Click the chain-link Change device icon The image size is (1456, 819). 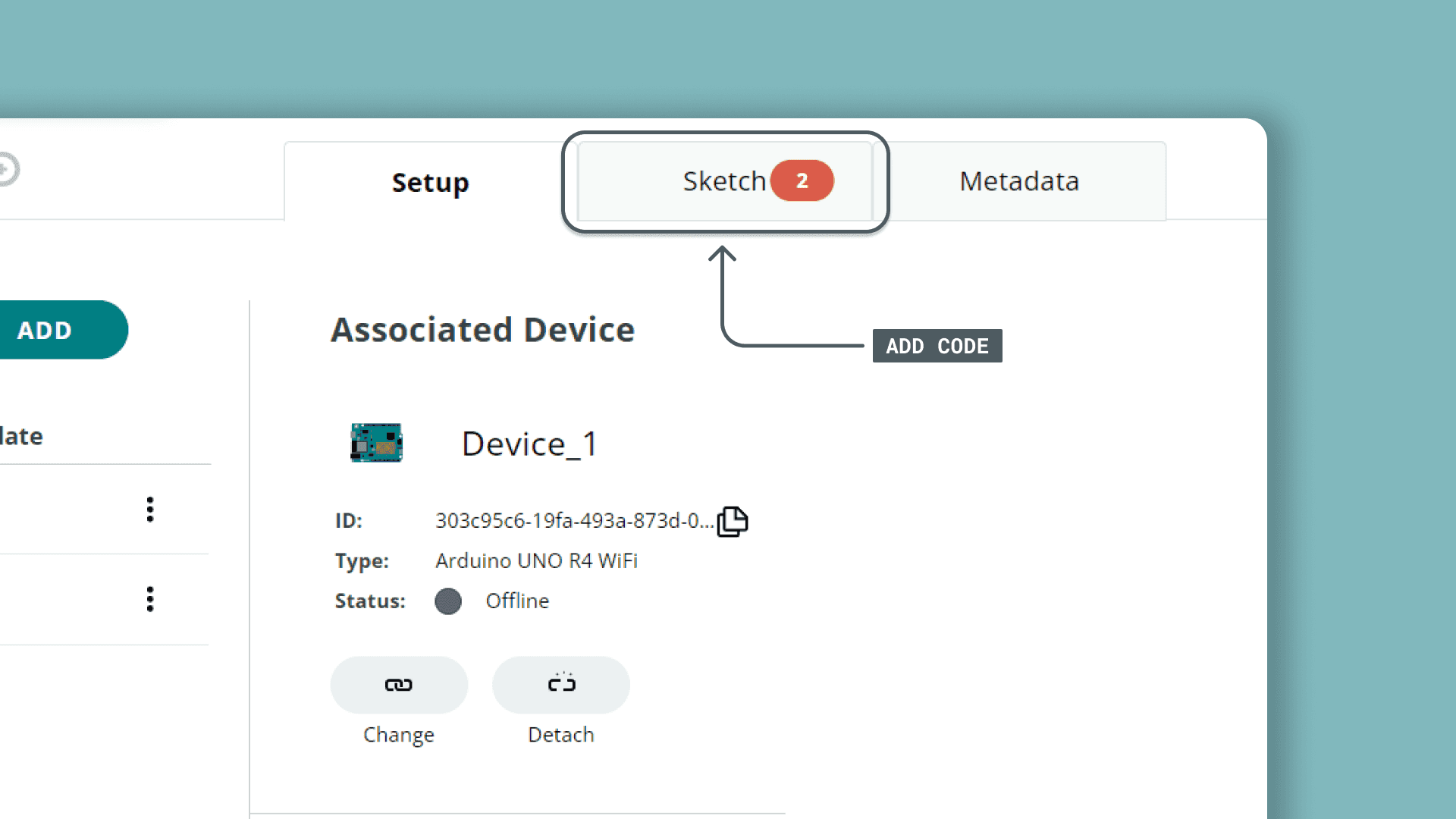coord(399,685)
